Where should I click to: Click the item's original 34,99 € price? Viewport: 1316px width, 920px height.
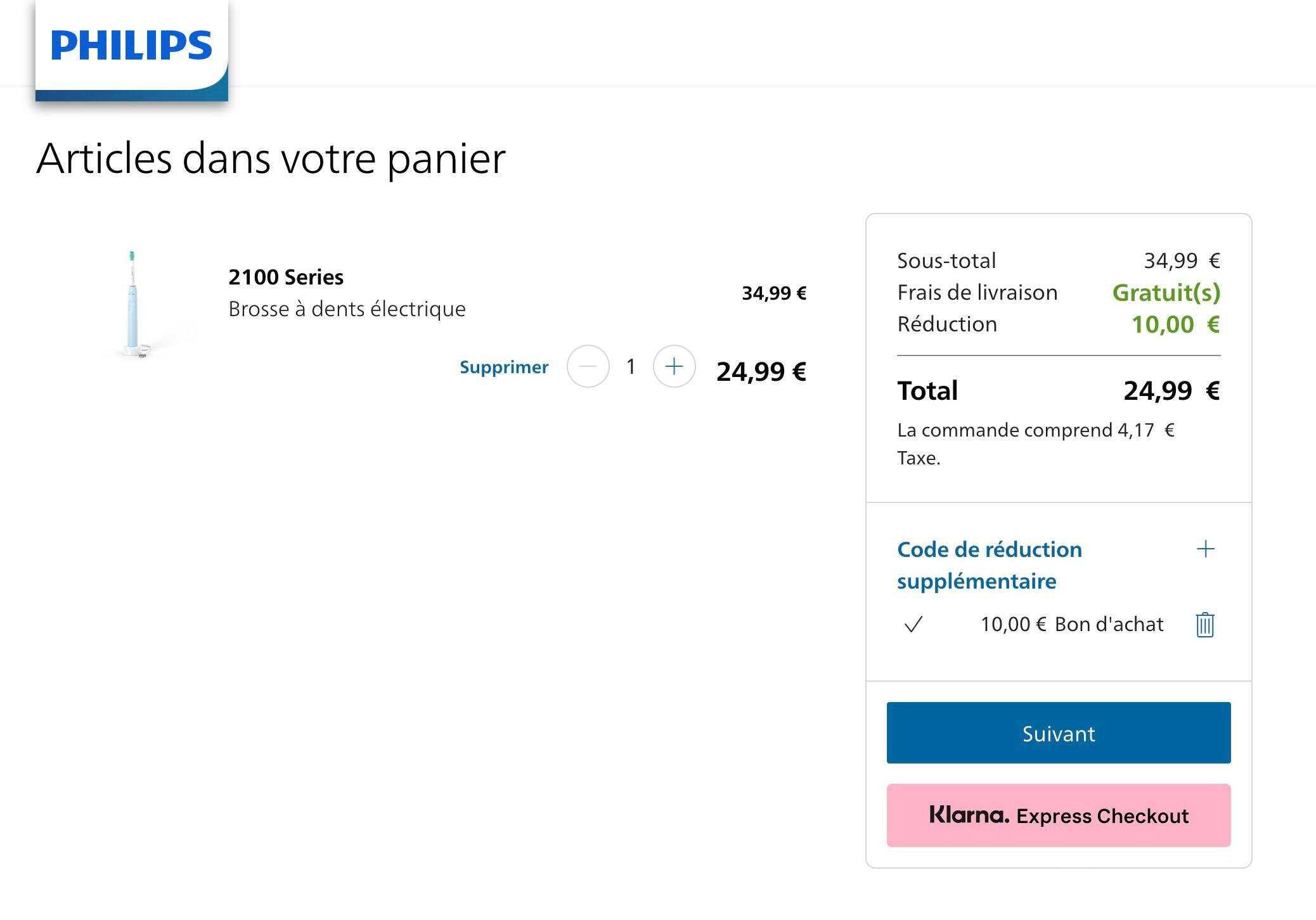(774, 293)
